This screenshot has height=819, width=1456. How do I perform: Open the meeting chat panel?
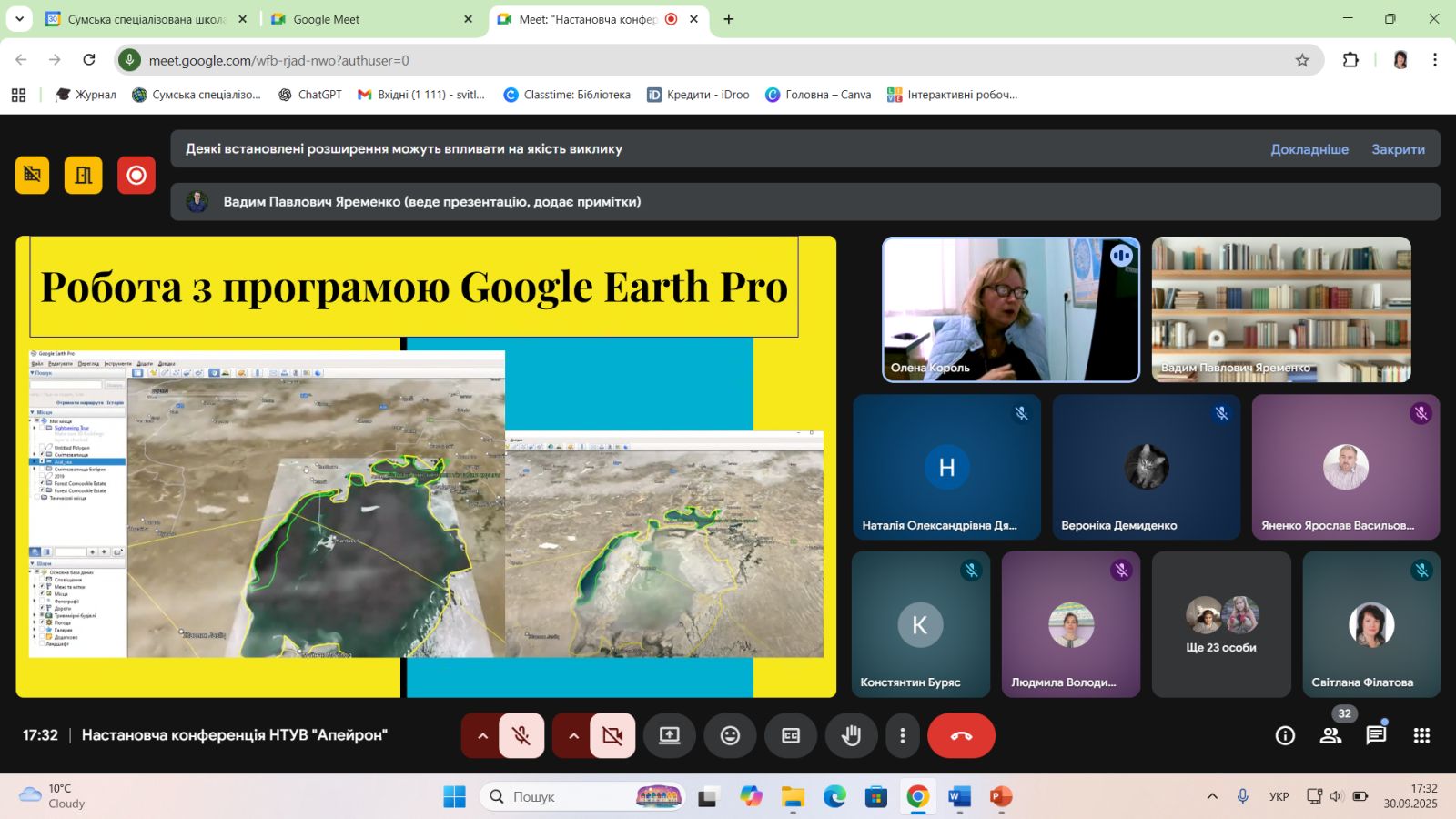[1376, 735]
